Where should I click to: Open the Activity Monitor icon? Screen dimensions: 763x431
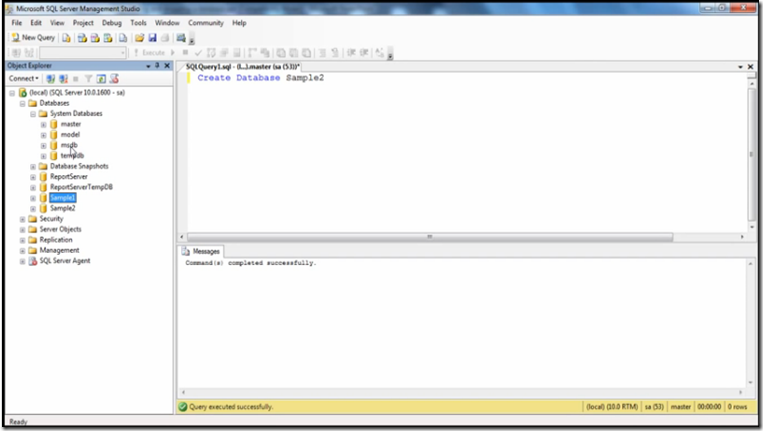(x=181, y=38)
